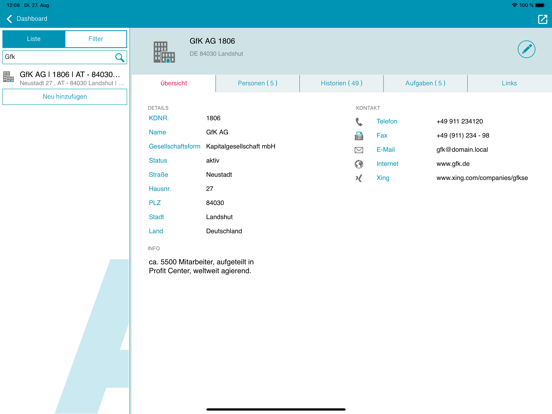The image size is (552, 414).
Task: Open the Aufgaben (5) tab
Action: 425,83
